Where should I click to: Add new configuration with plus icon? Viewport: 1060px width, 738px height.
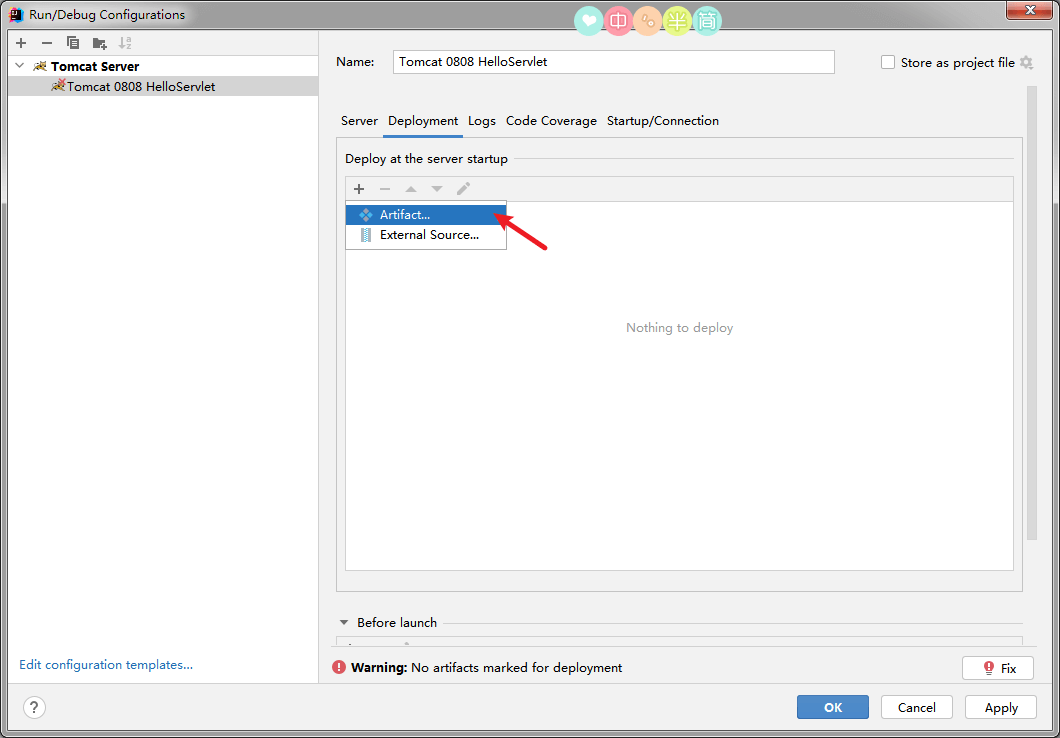tap(21, 43)
